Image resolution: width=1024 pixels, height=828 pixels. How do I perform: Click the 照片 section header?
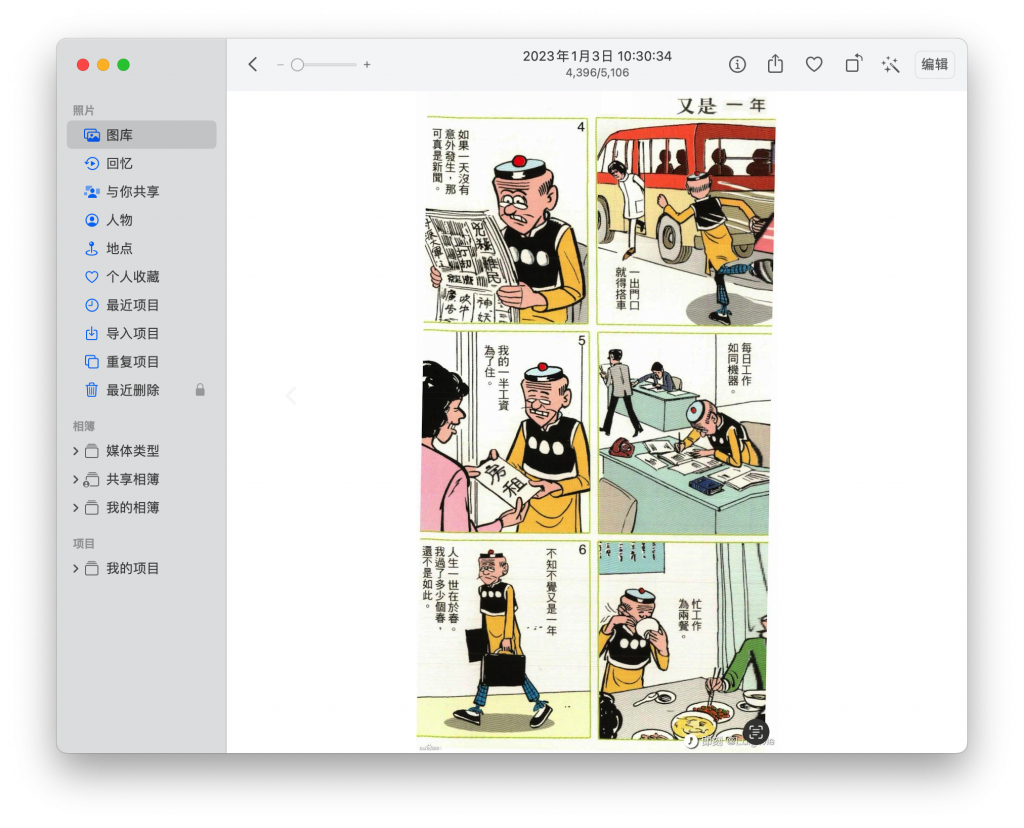coord(84,110)
